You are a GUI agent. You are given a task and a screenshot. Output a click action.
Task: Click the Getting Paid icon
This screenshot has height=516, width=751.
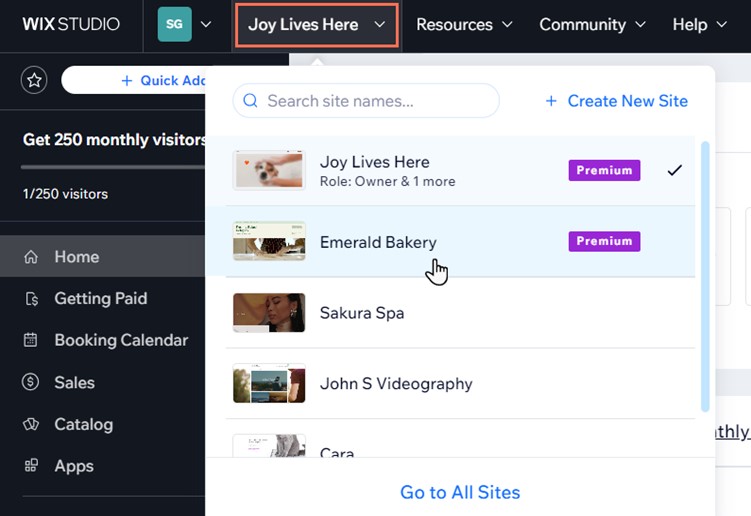[31, 299]
